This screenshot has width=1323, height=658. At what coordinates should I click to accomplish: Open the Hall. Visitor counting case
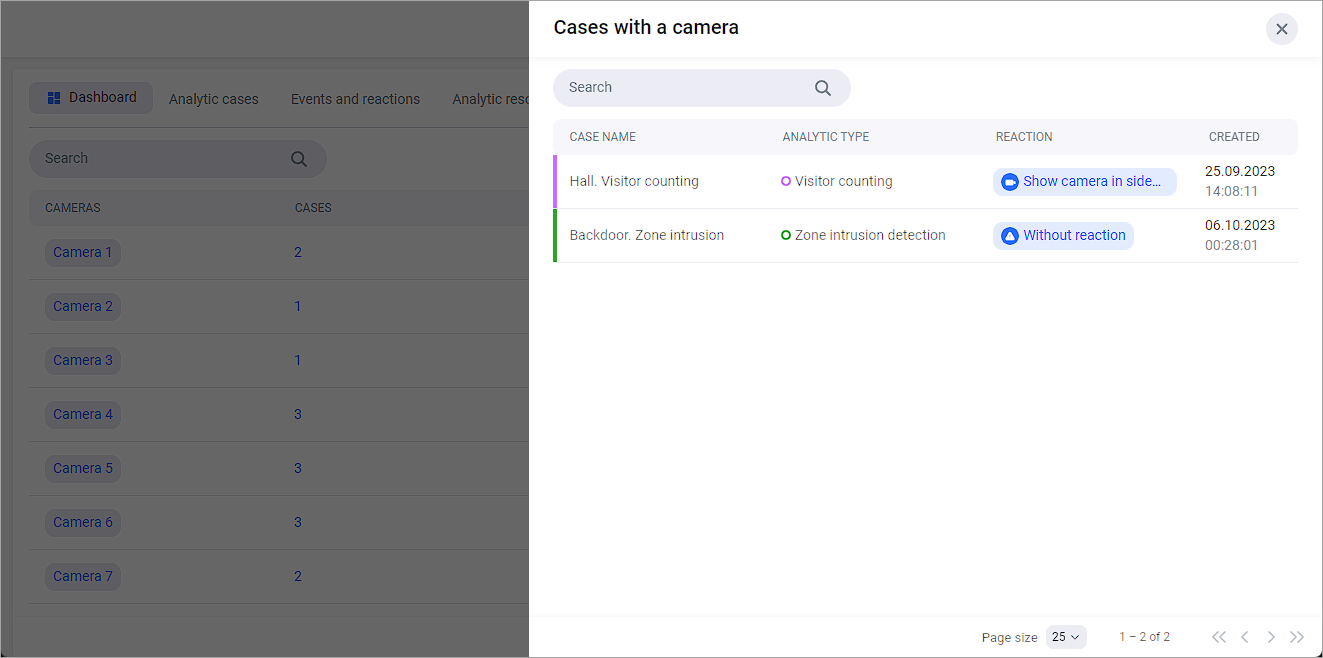pyautogui.click(x=634, y=182)
